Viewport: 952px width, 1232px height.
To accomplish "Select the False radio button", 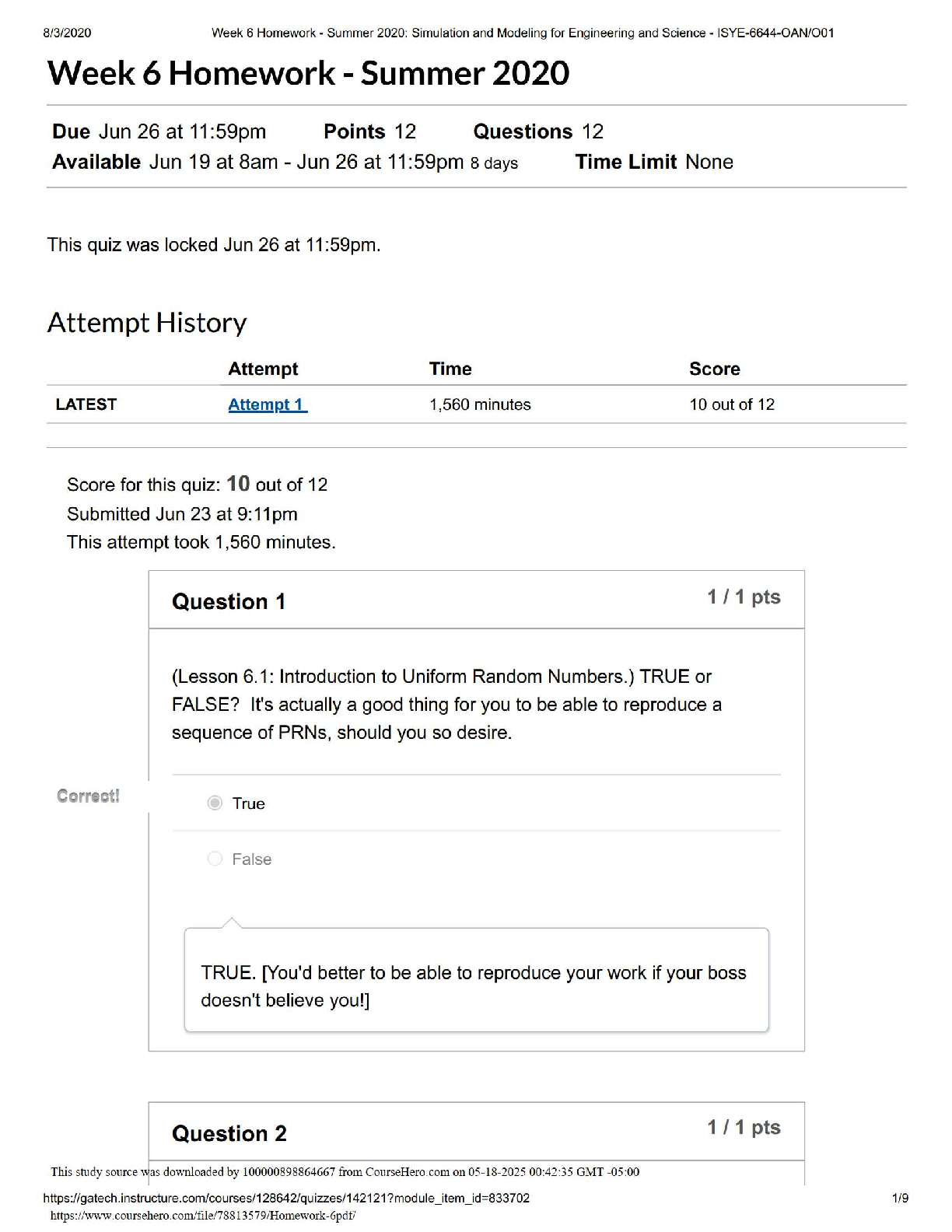I will (x=215, y=859).
